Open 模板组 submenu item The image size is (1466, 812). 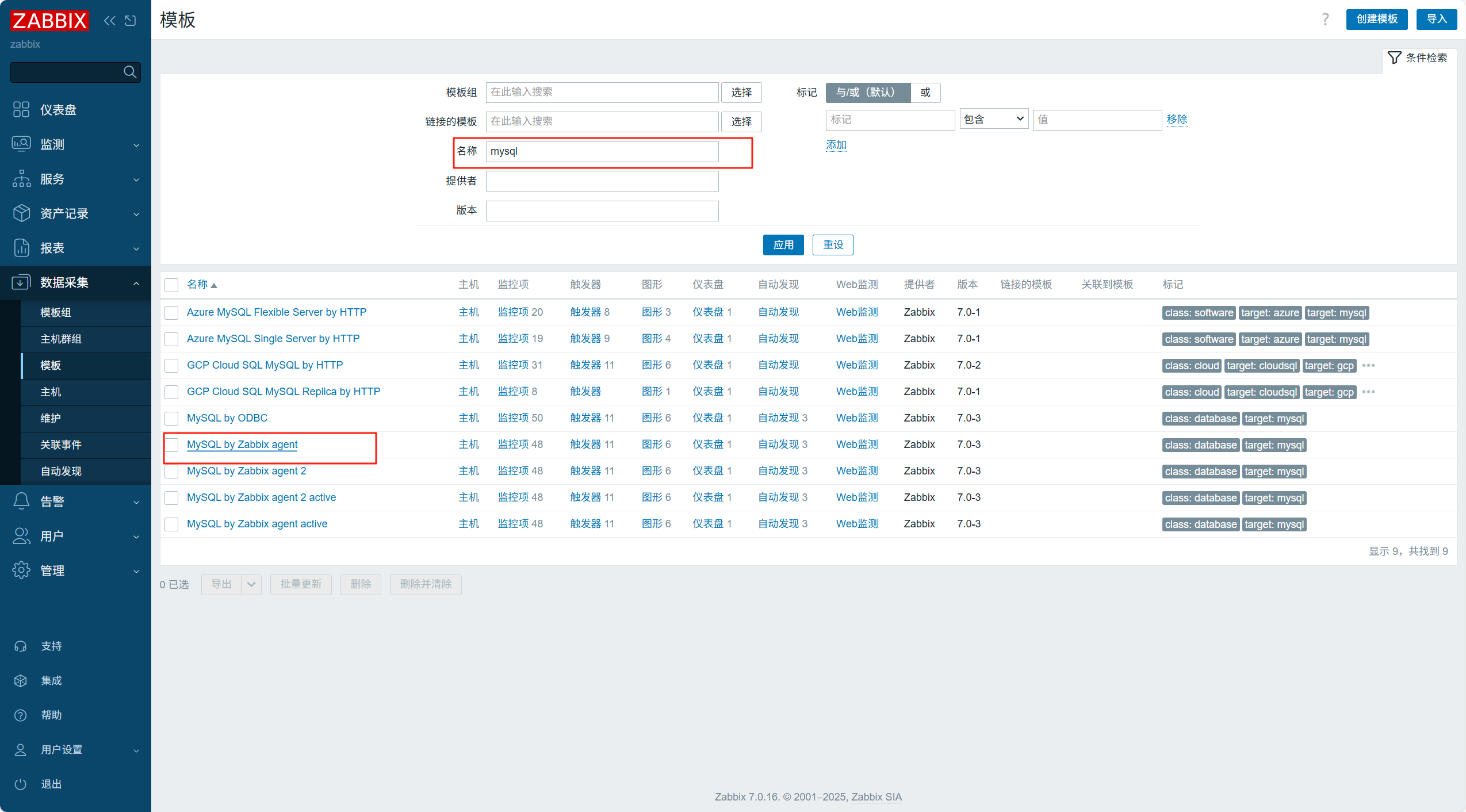(86, 312)
